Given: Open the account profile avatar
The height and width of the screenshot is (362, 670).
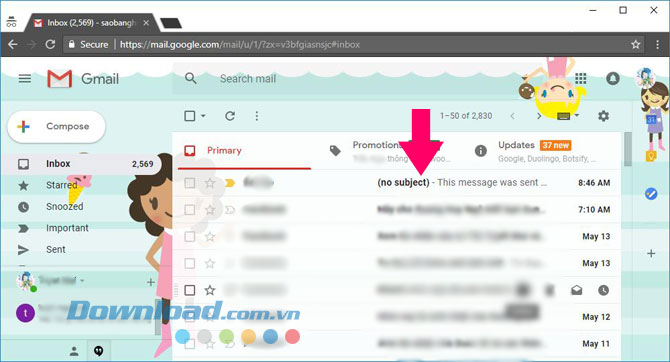Looking at the screenshot, I should [x=645, y=79].
